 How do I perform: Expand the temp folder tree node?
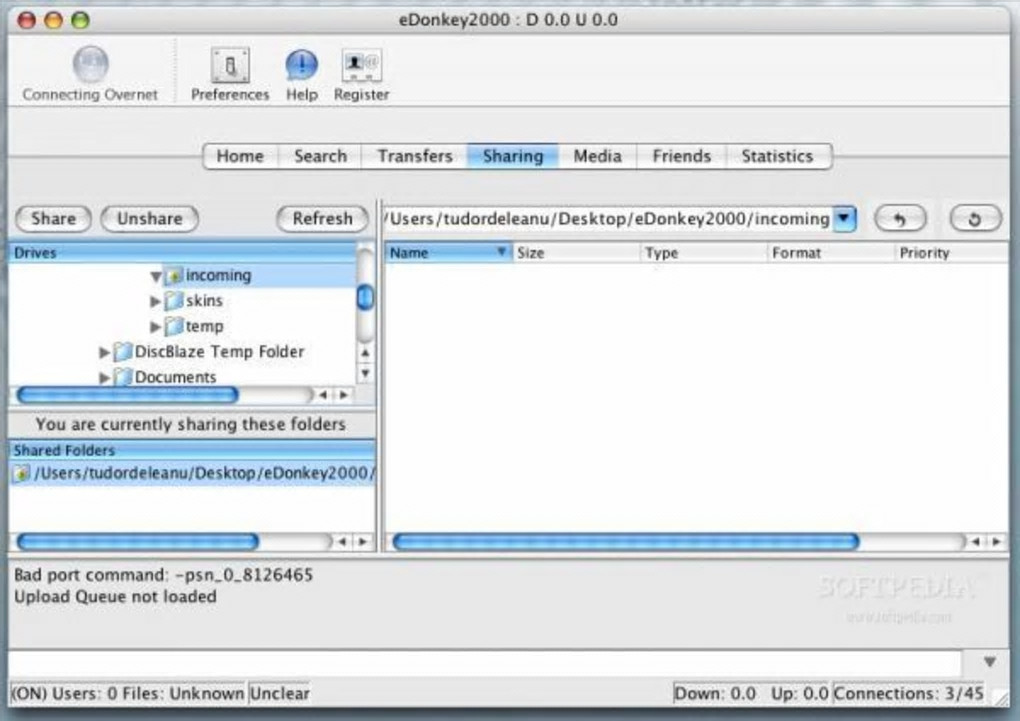(155, 327)
